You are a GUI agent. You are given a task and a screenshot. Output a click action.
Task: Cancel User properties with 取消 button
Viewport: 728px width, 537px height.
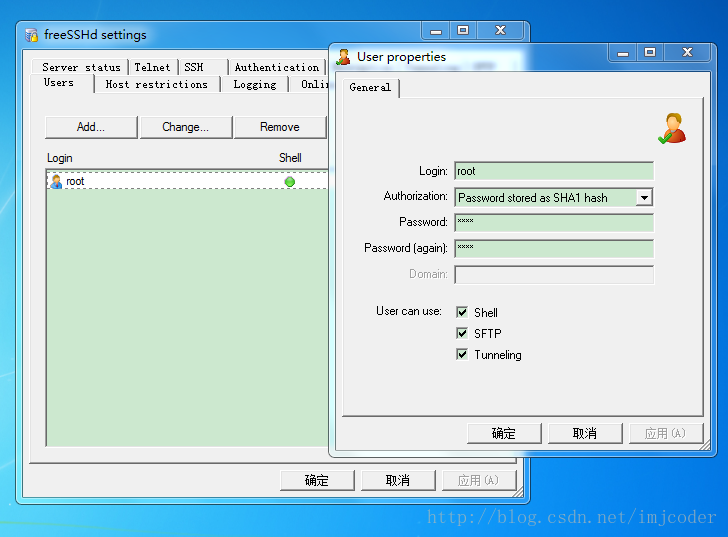point(585,433)
